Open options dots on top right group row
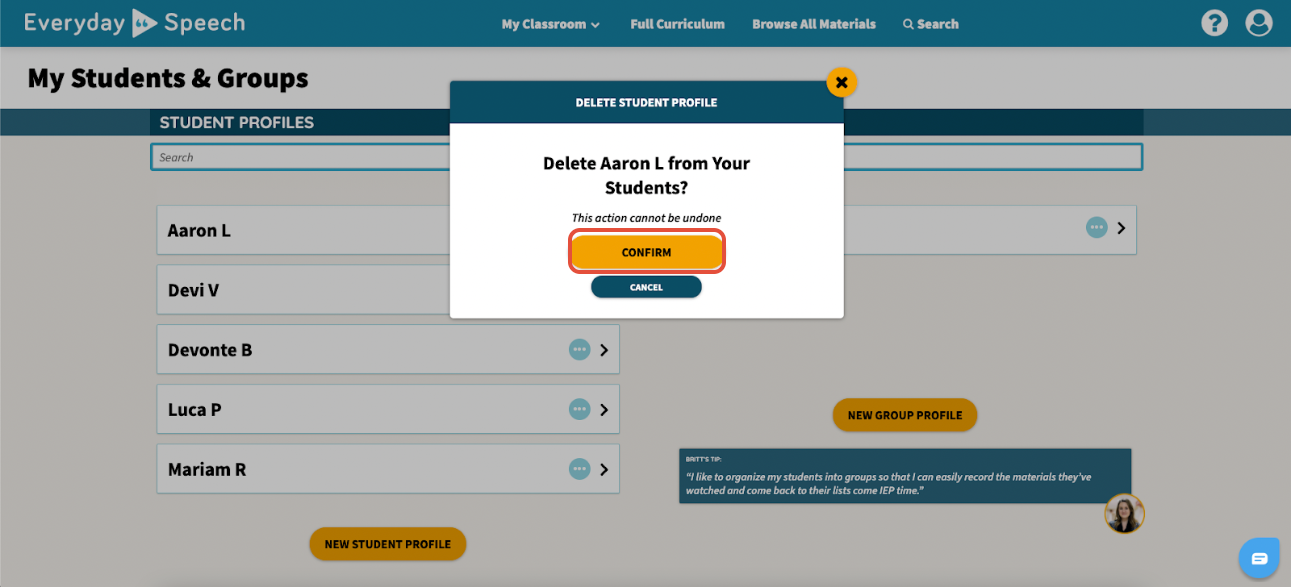This screenshot has width=1291, height=587. click(x=1096, y=228)
